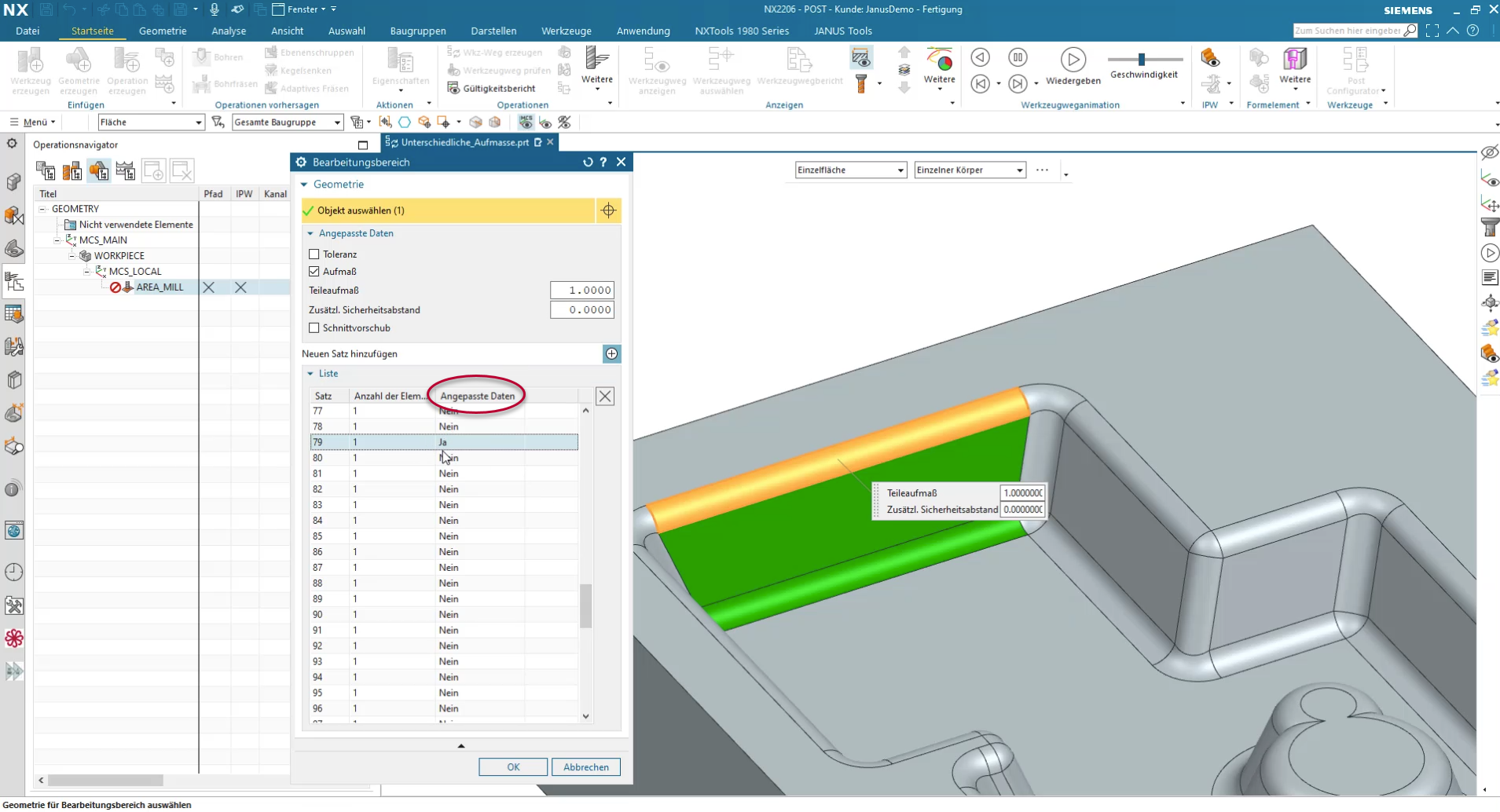Open the Gesamte Baugruppe dropdown
This screenshot has height=812, width=1500.
288,123
